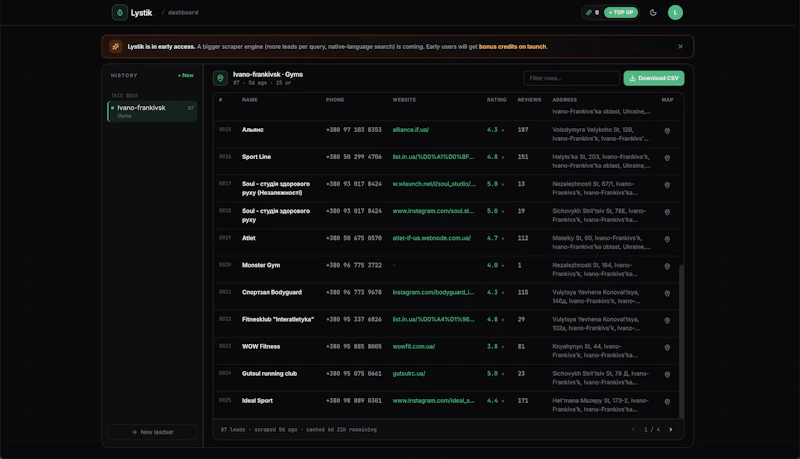Open w.wlaunch.net soul_studio link

point(434,184)
